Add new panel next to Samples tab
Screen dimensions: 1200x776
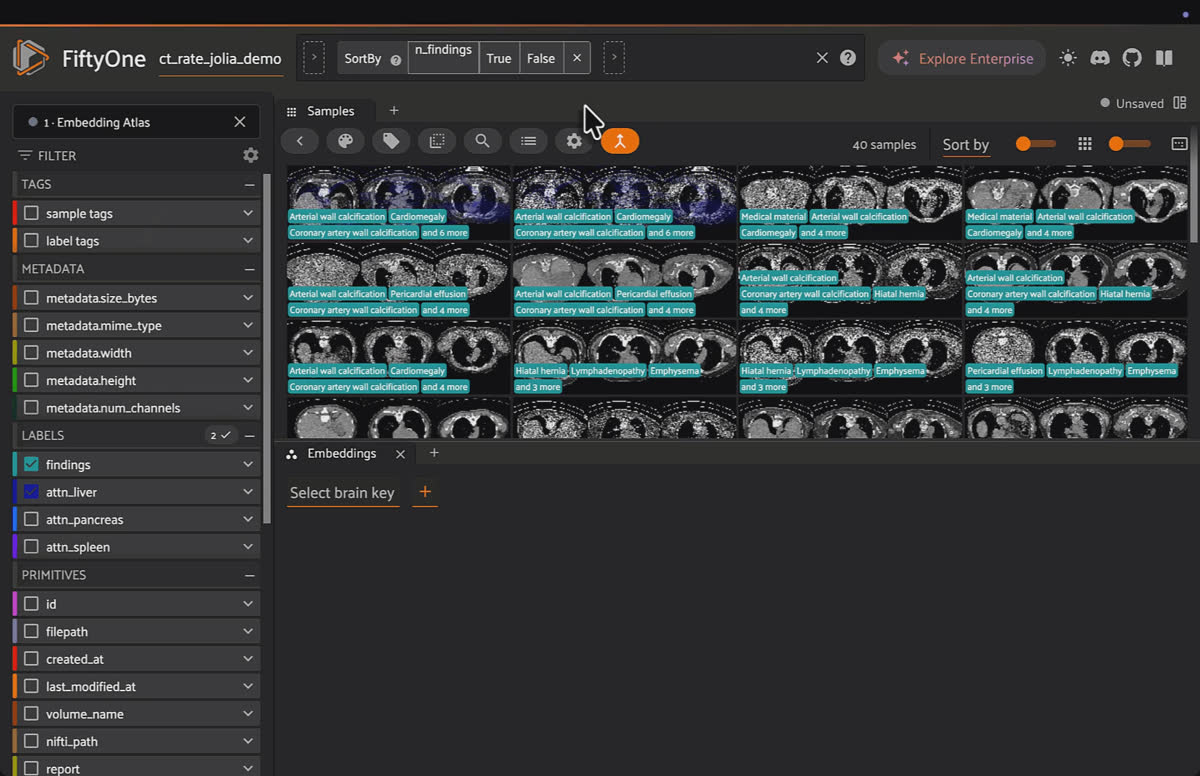click(x=394, y=111)
